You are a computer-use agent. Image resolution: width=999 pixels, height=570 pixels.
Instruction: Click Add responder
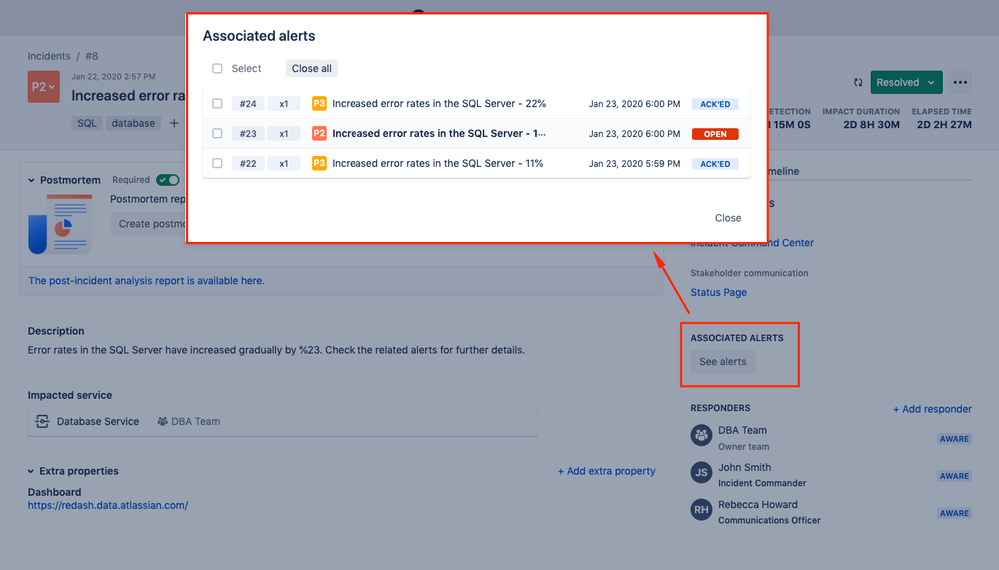pyautogui.click(x=932, y=409)
